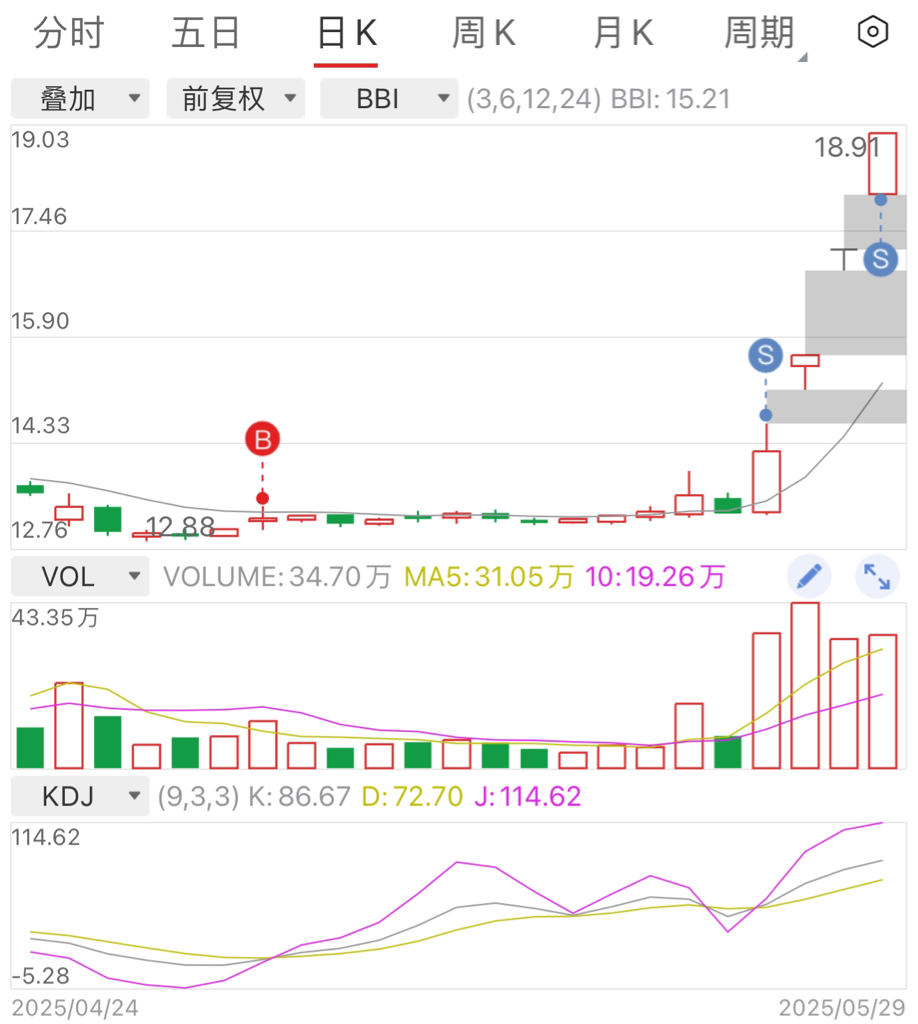This screenshot has width=918, height=1024.
Task: Select the 日K tab
Action: coord(346,33)
